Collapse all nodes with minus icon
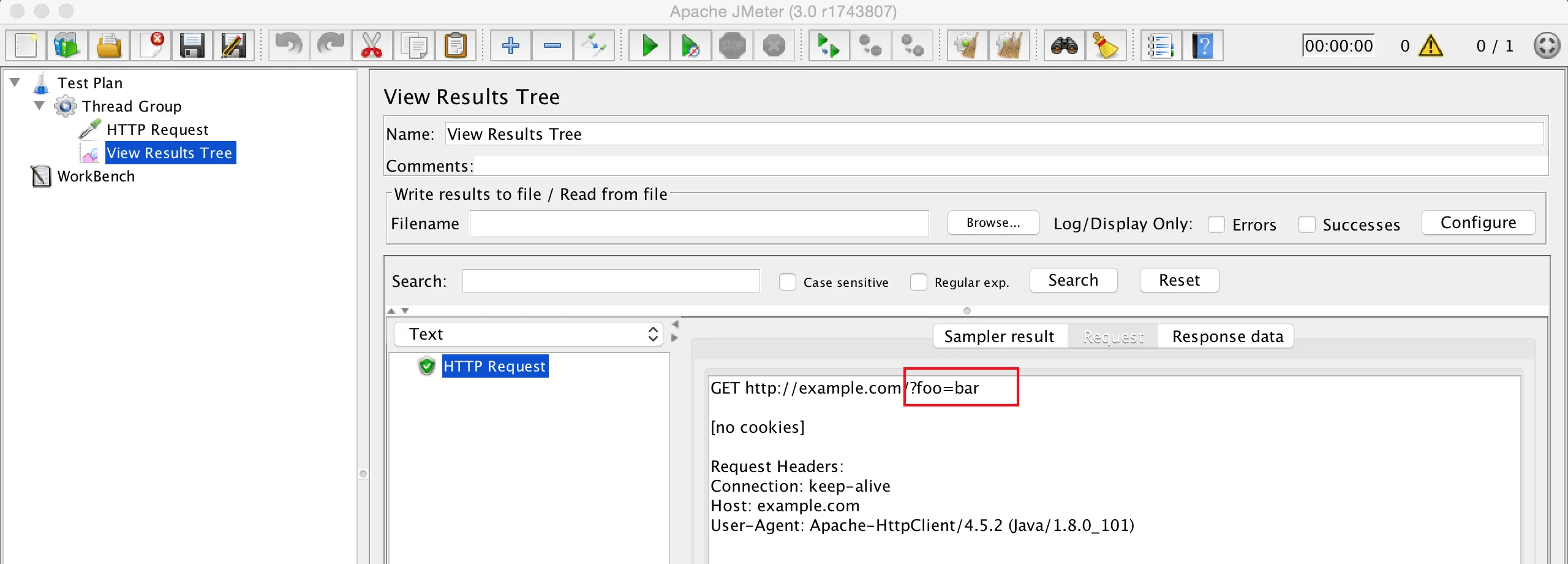This screenshot has width=1568, height=564. click(552, 45)
